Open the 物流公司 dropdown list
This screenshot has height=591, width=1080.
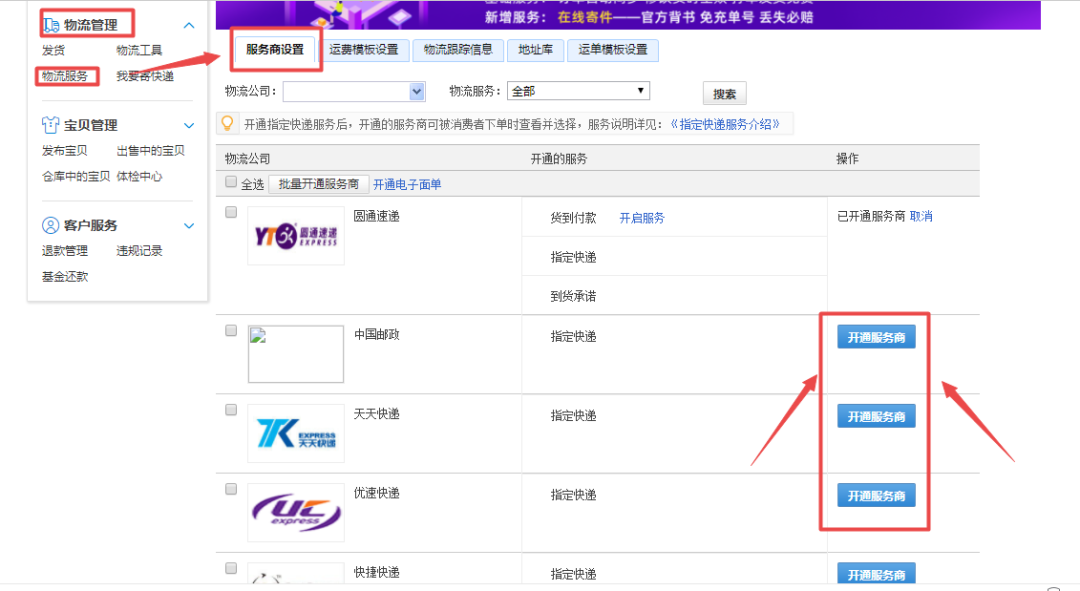tap(417, 92)
